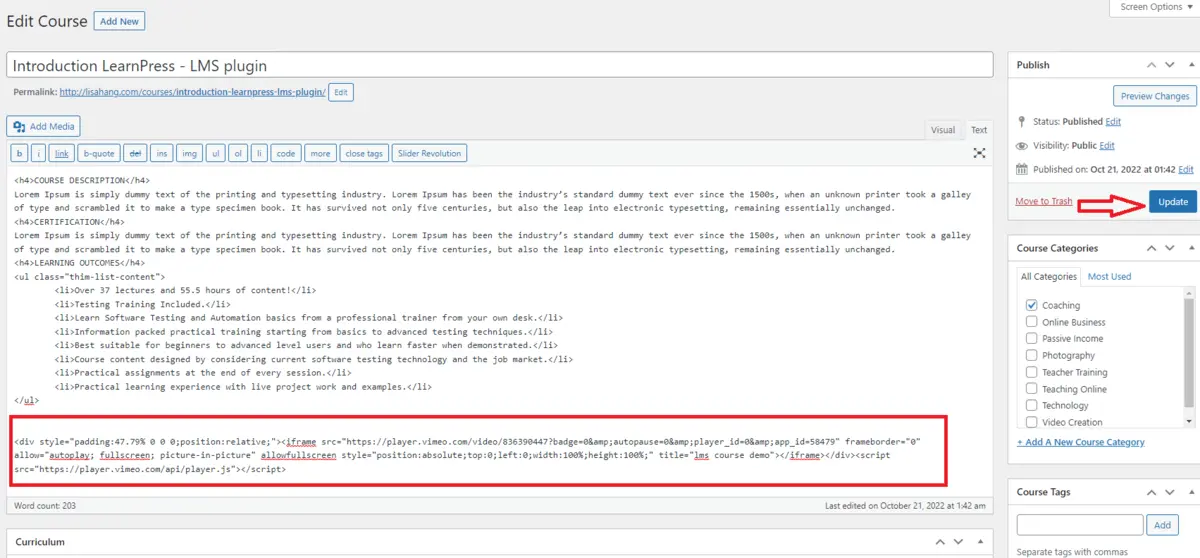Select the Most Used categories tab
This screenshot has width=1200, height=558.
coord(1109,276)
